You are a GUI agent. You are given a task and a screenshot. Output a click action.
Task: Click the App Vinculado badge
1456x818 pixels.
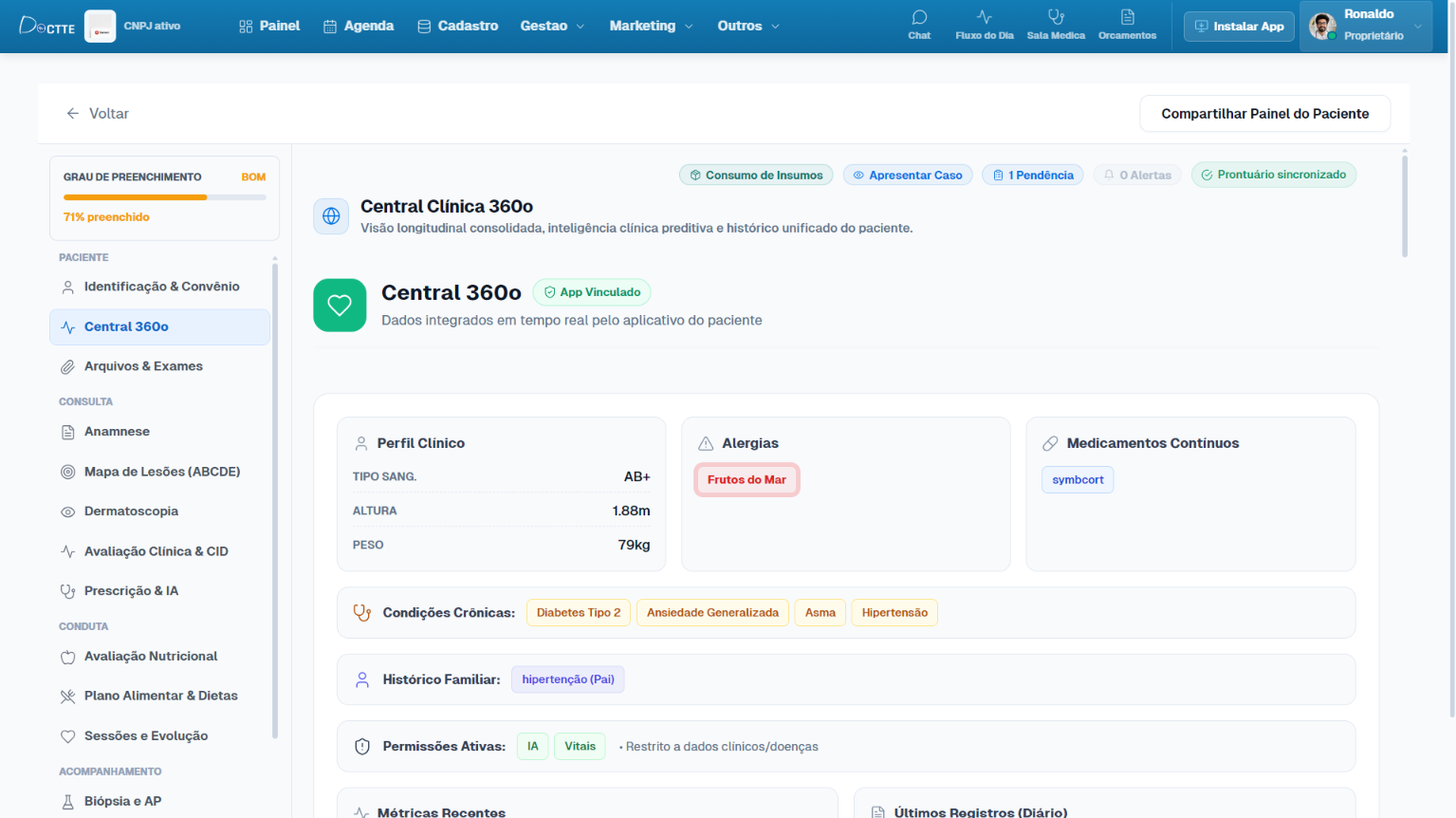point(592,292)
